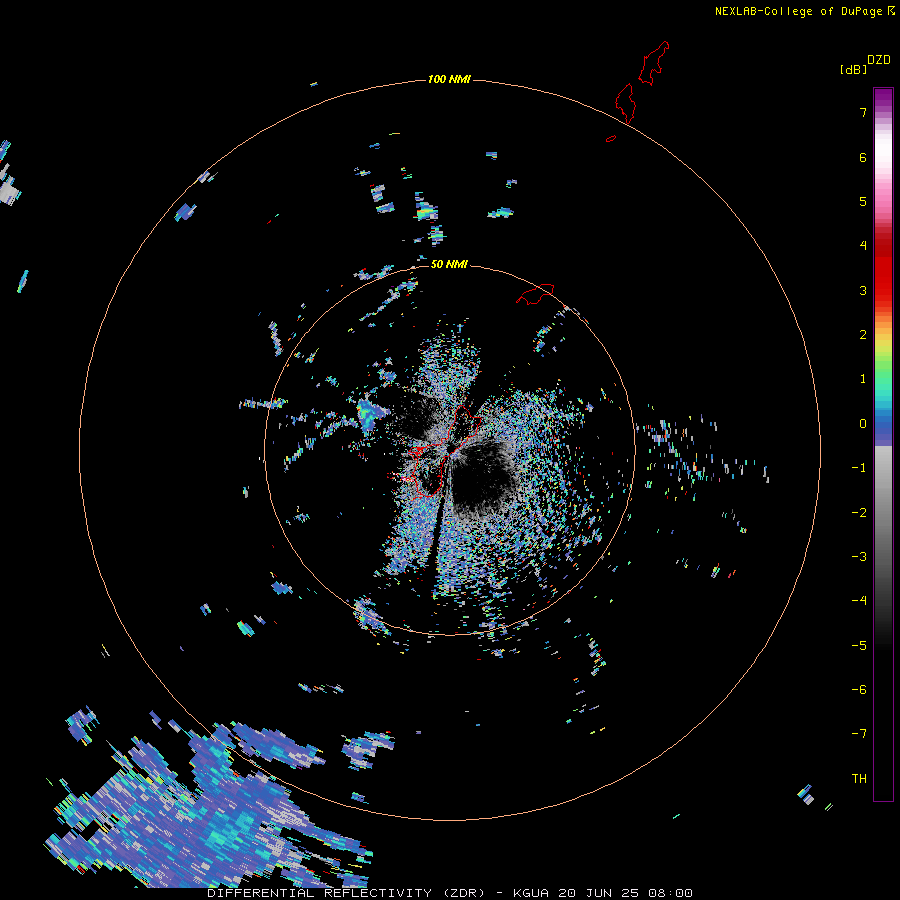Image resolution: width=900 pixels, height=900 pixels.
Task: Click the -1 value on the color scale
Action: tap(859, 468)
